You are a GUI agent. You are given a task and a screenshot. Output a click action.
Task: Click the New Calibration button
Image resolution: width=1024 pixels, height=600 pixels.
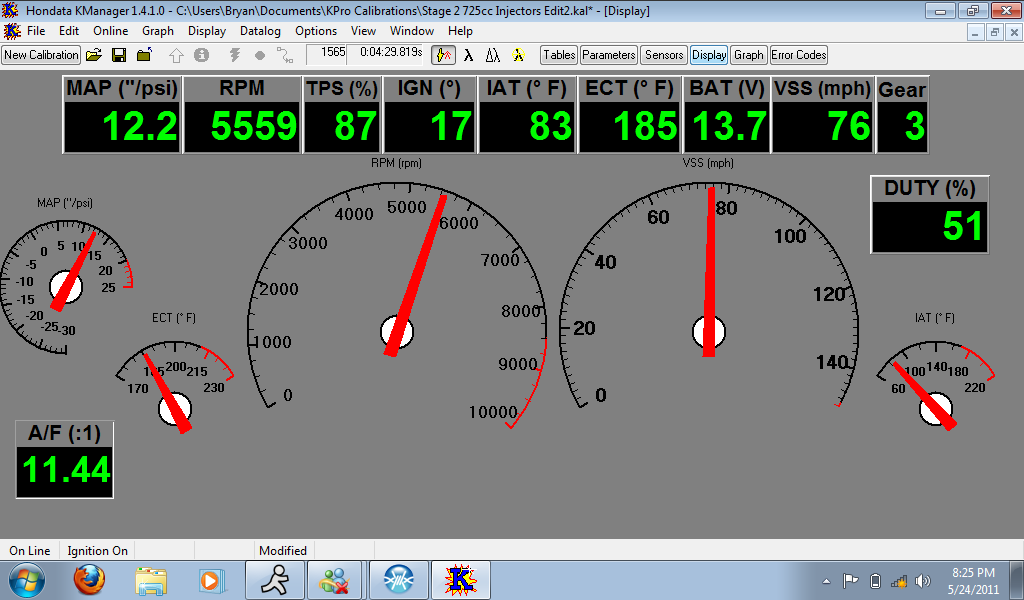point(41,55)
